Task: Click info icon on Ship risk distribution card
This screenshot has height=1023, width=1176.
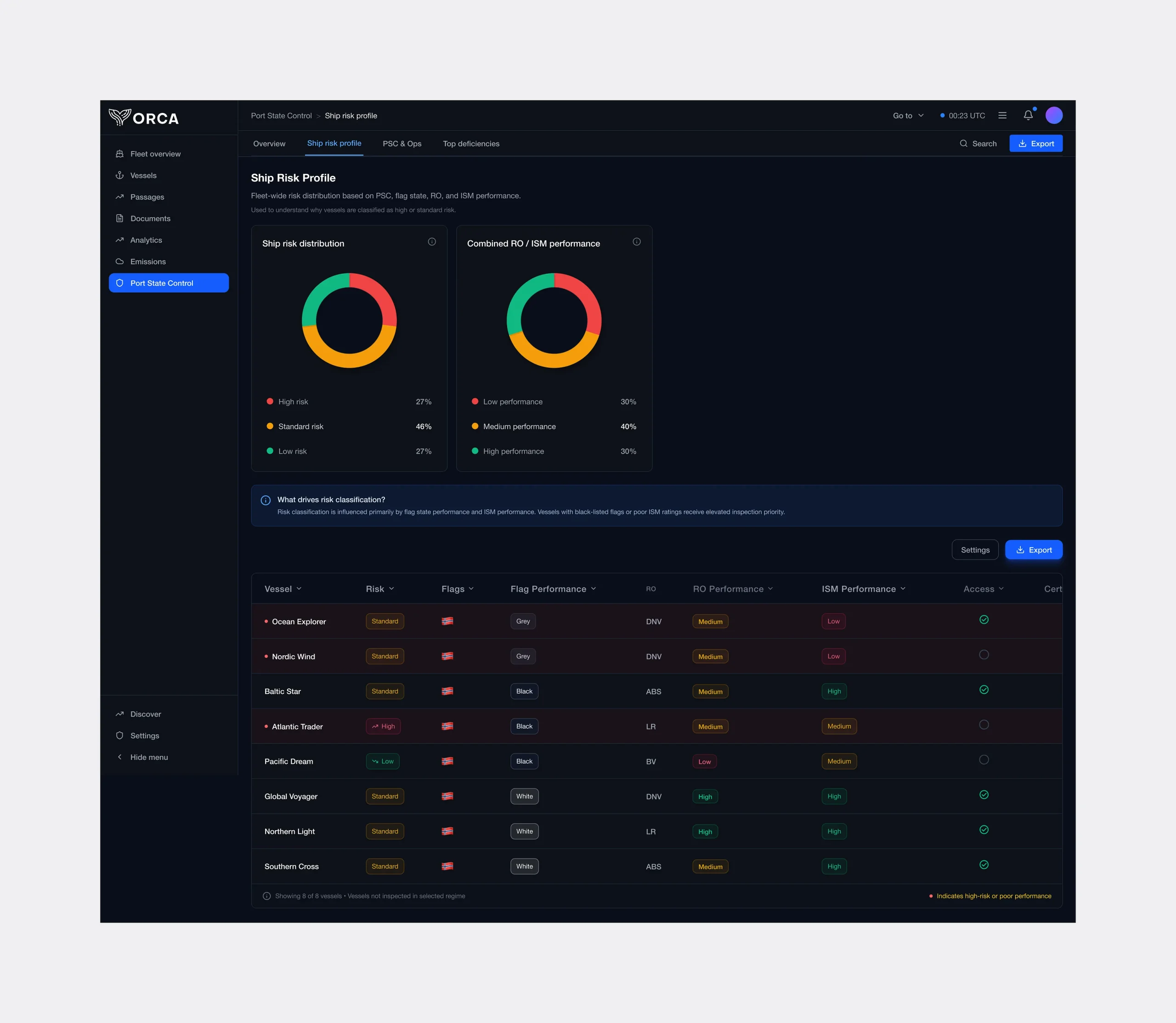Action: 432,242
